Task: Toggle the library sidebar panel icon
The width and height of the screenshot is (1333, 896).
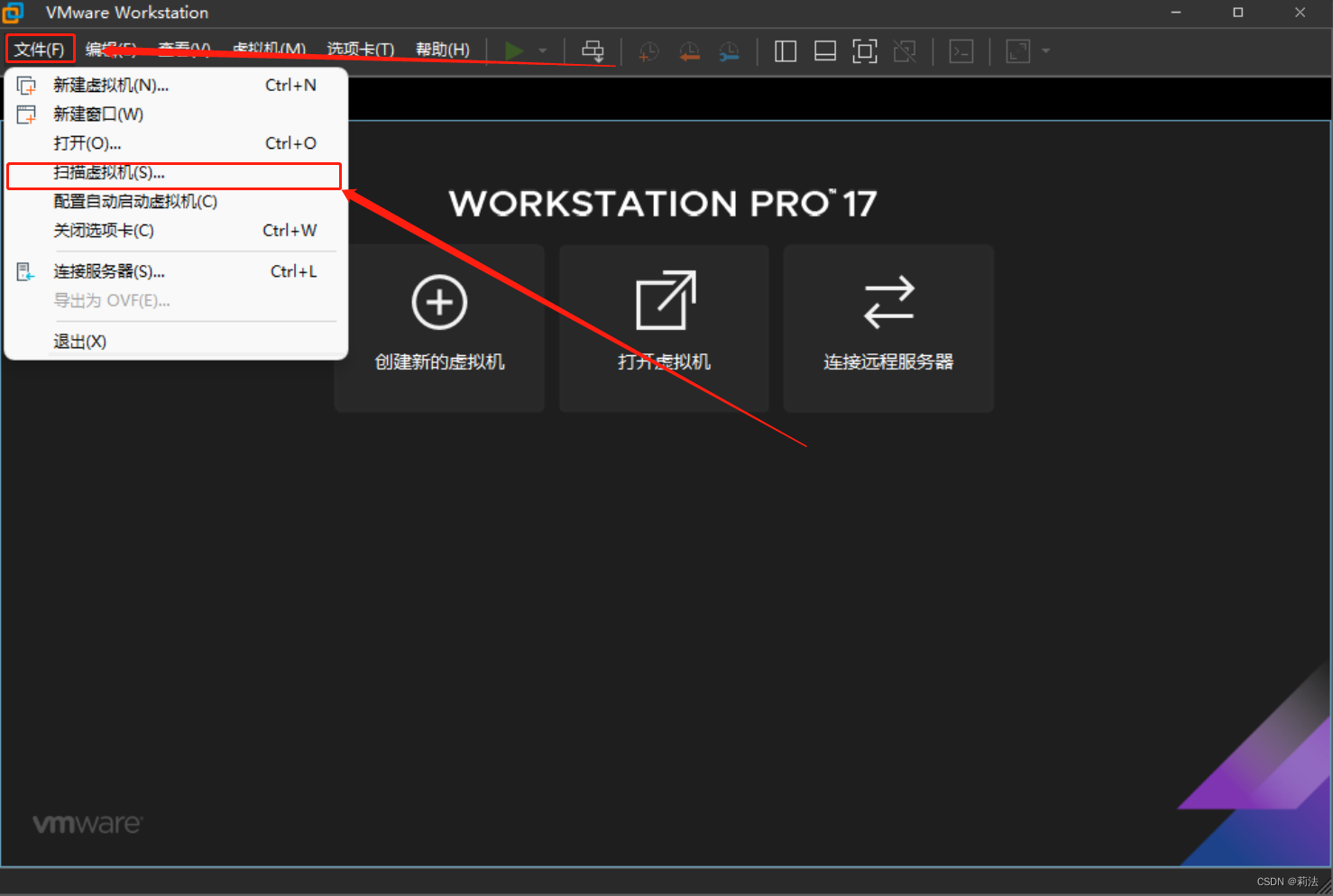Action: (786, 51)
